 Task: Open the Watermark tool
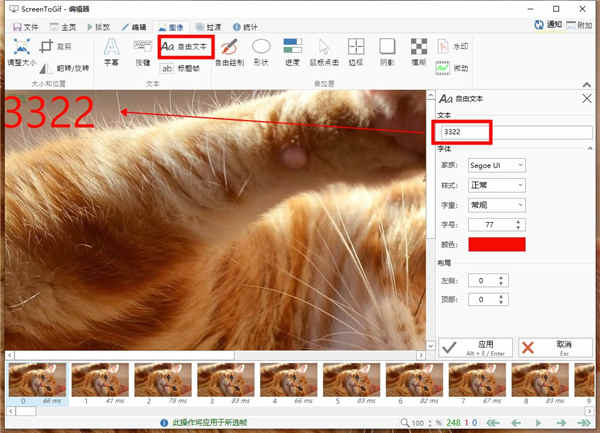point(452,46)
